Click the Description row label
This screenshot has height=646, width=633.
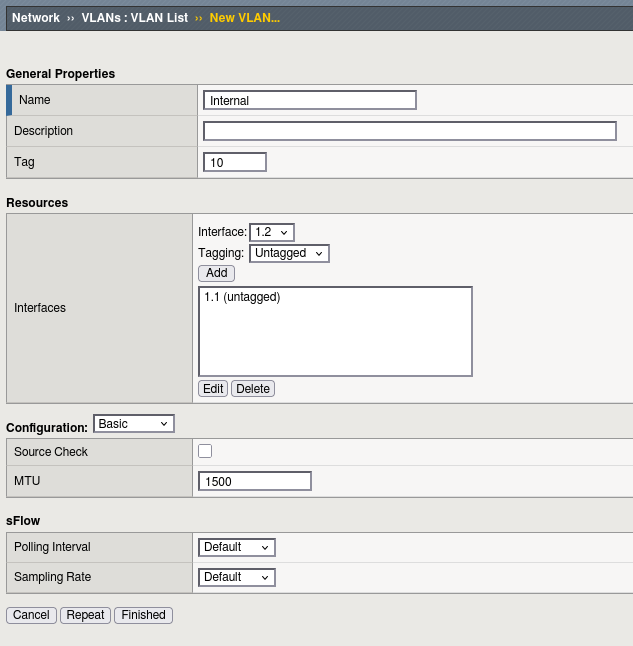(43, 131)
